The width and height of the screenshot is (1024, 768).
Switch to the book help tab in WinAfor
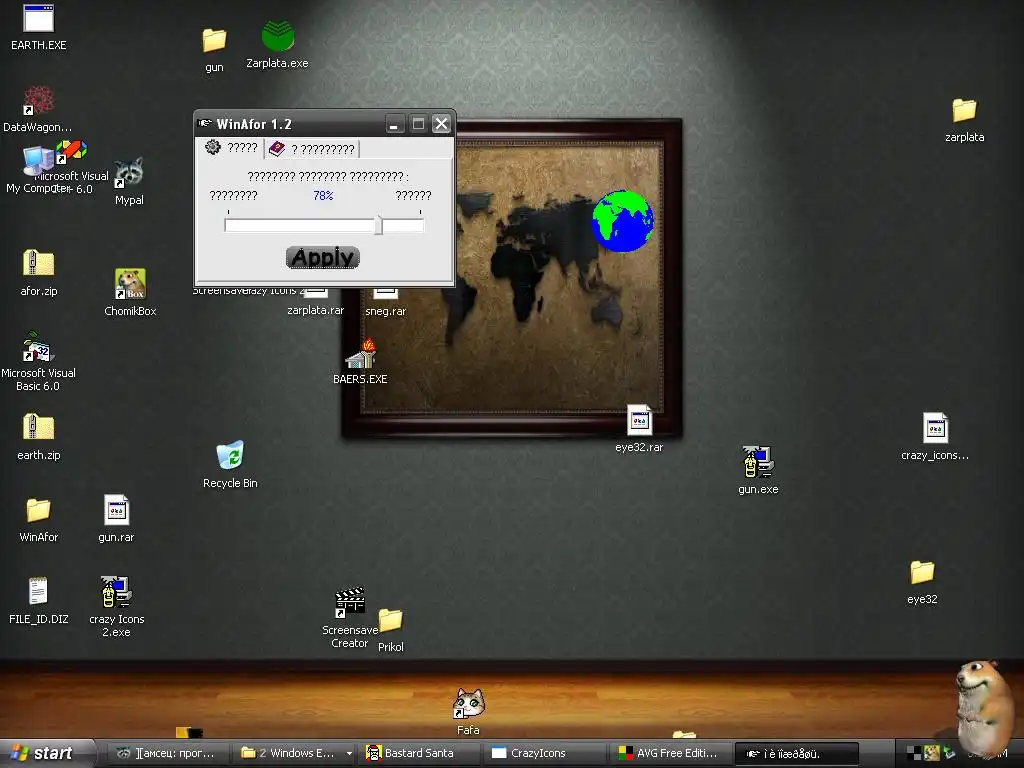[312, 149]
